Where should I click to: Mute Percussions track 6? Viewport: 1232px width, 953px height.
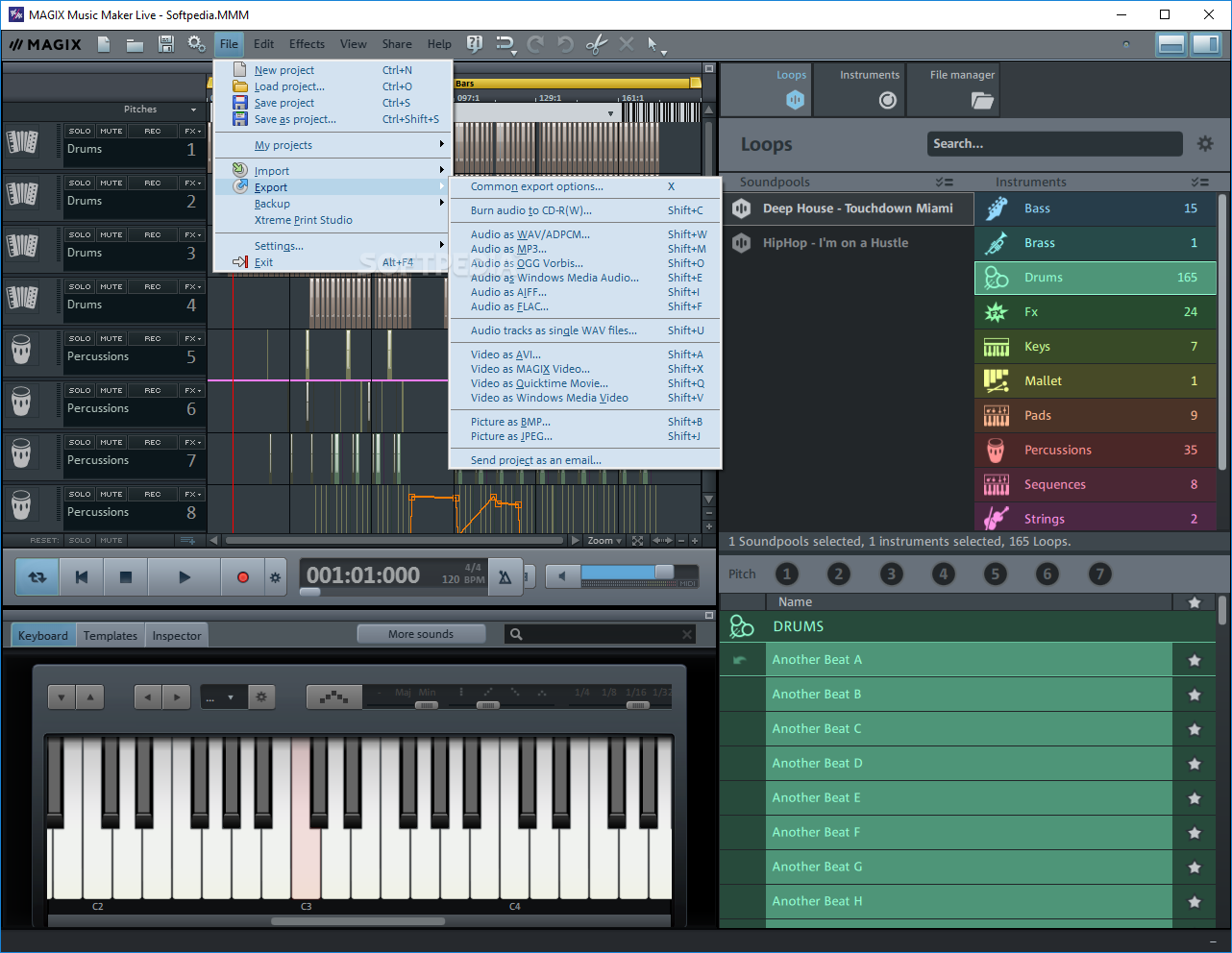tap(111, 391)
